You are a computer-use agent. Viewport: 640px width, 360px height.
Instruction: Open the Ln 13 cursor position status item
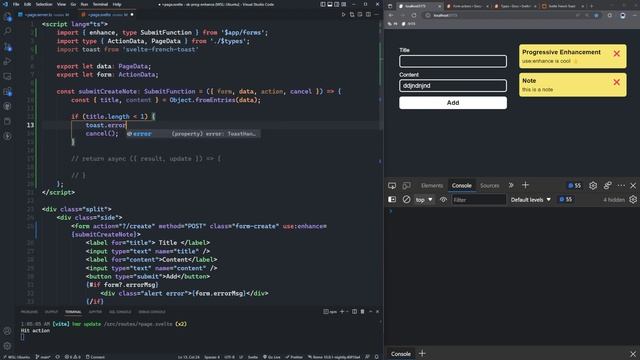(188, 357)
